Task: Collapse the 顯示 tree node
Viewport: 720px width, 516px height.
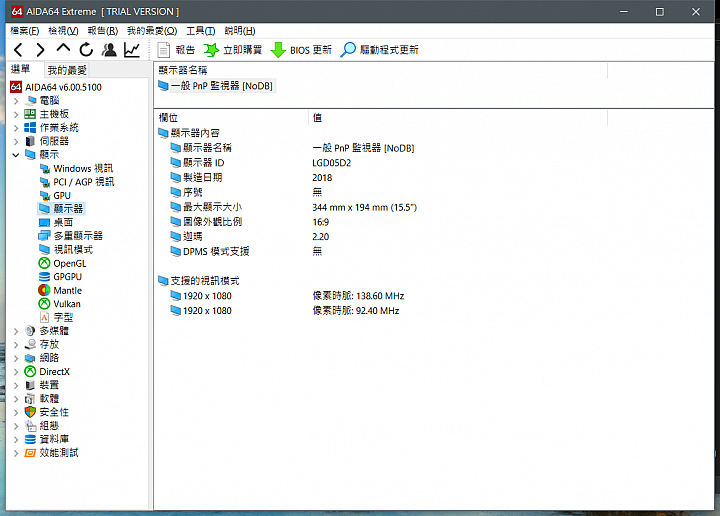Action: tap(16, 155)
